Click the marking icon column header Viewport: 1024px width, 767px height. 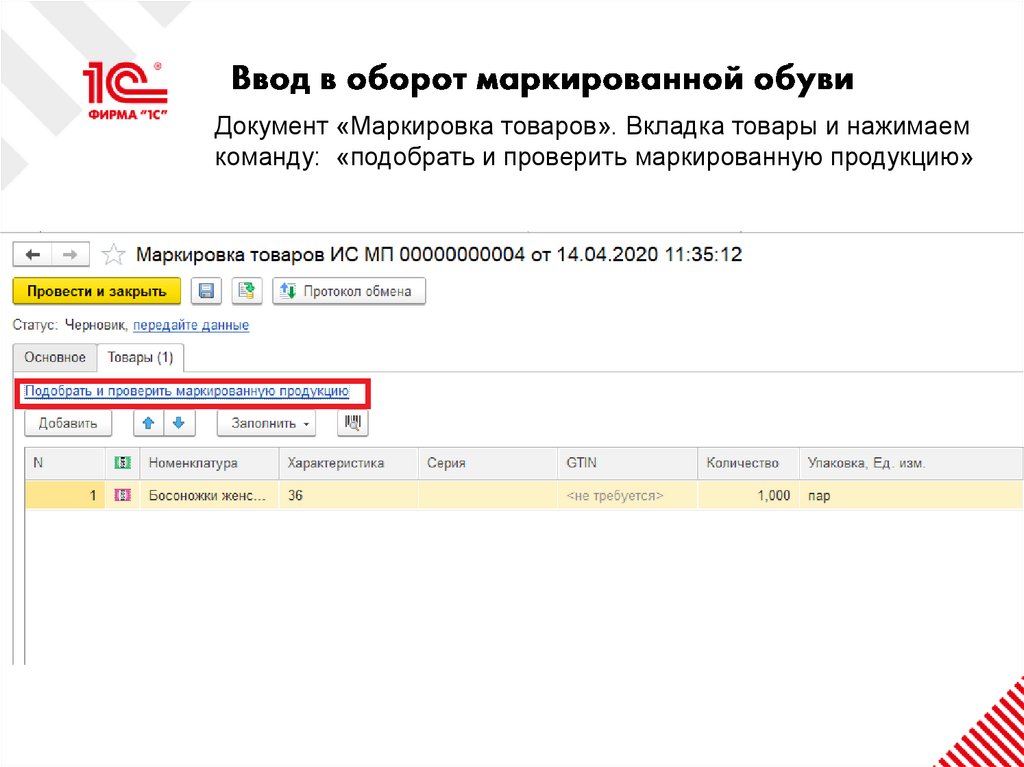click(x=123, y=463)
